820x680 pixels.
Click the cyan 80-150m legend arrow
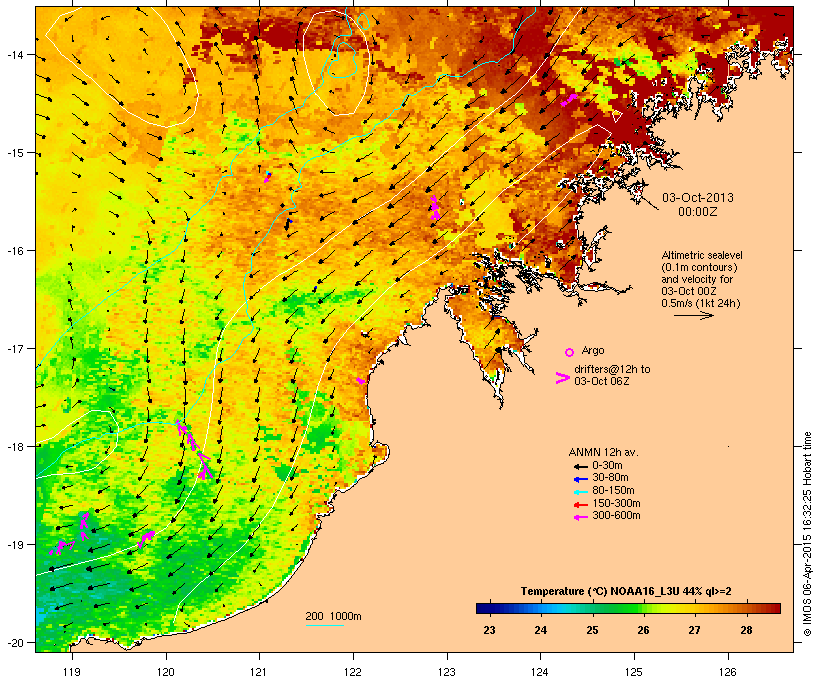coord(580,492)
